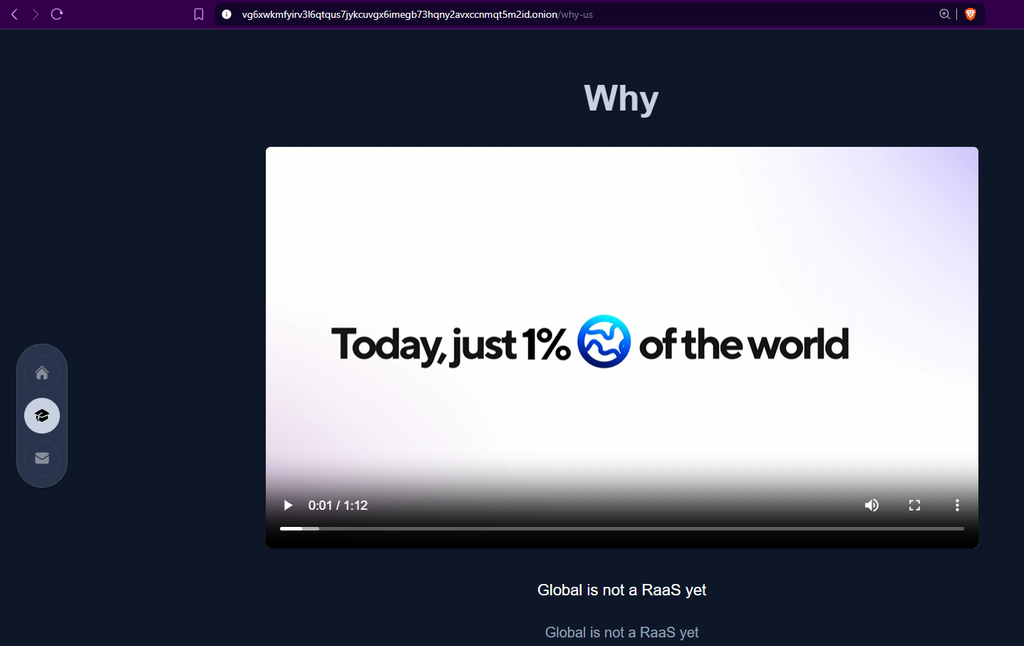This screenshot has height=646, width=1024.
Task: Go back to the previous page
Action: (14, 14)
